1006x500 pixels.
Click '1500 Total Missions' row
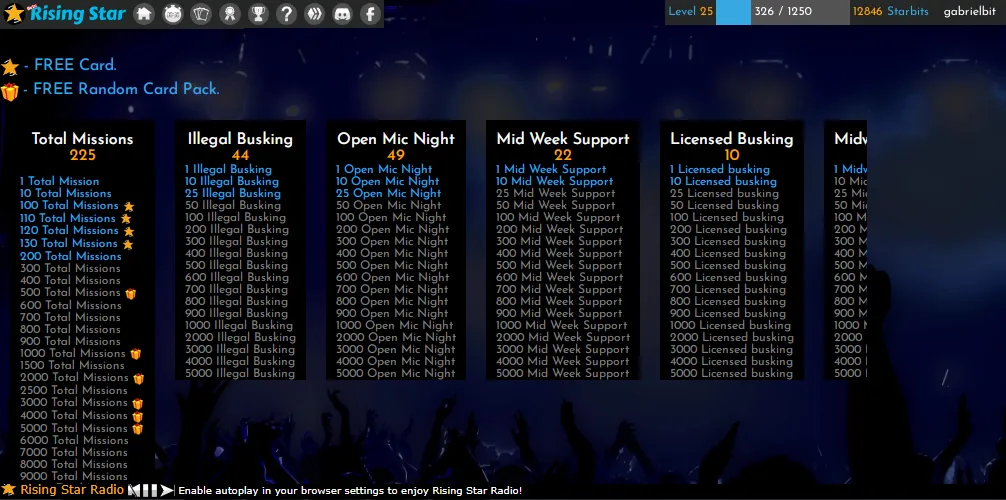[x=72, y=365]
